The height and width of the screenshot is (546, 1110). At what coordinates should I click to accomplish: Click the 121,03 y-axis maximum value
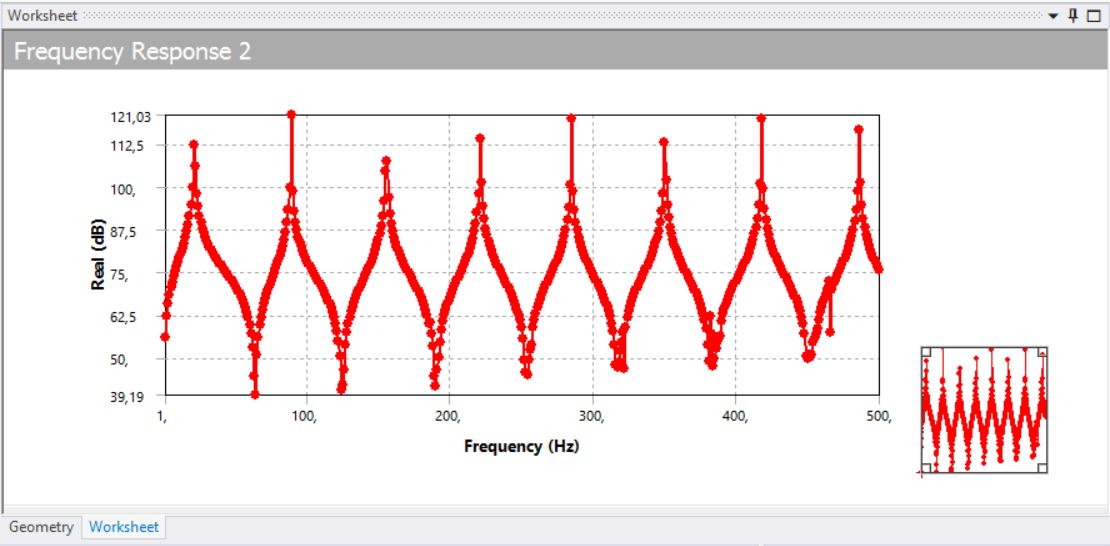(133, 117)
